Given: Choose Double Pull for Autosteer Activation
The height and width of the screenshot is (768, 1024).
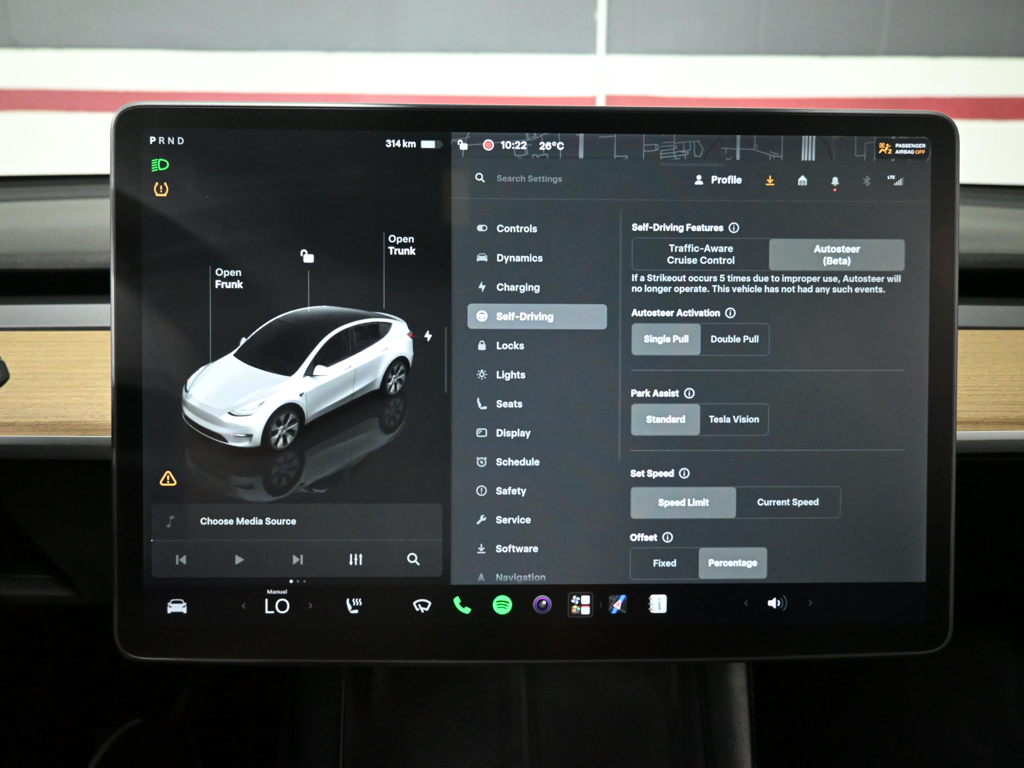Looking at the screenshot, I should pyautogui.click(x=735, y=339).
